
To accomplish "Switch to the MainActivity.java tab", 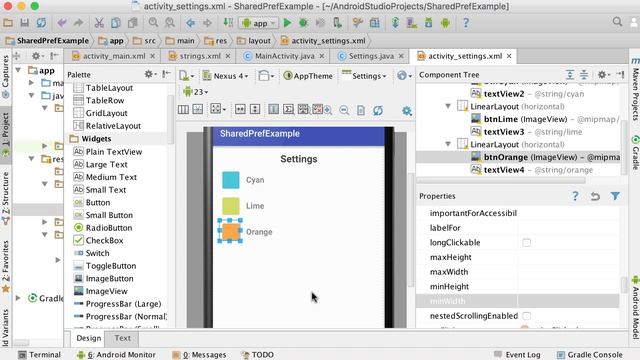I will 284,56.
